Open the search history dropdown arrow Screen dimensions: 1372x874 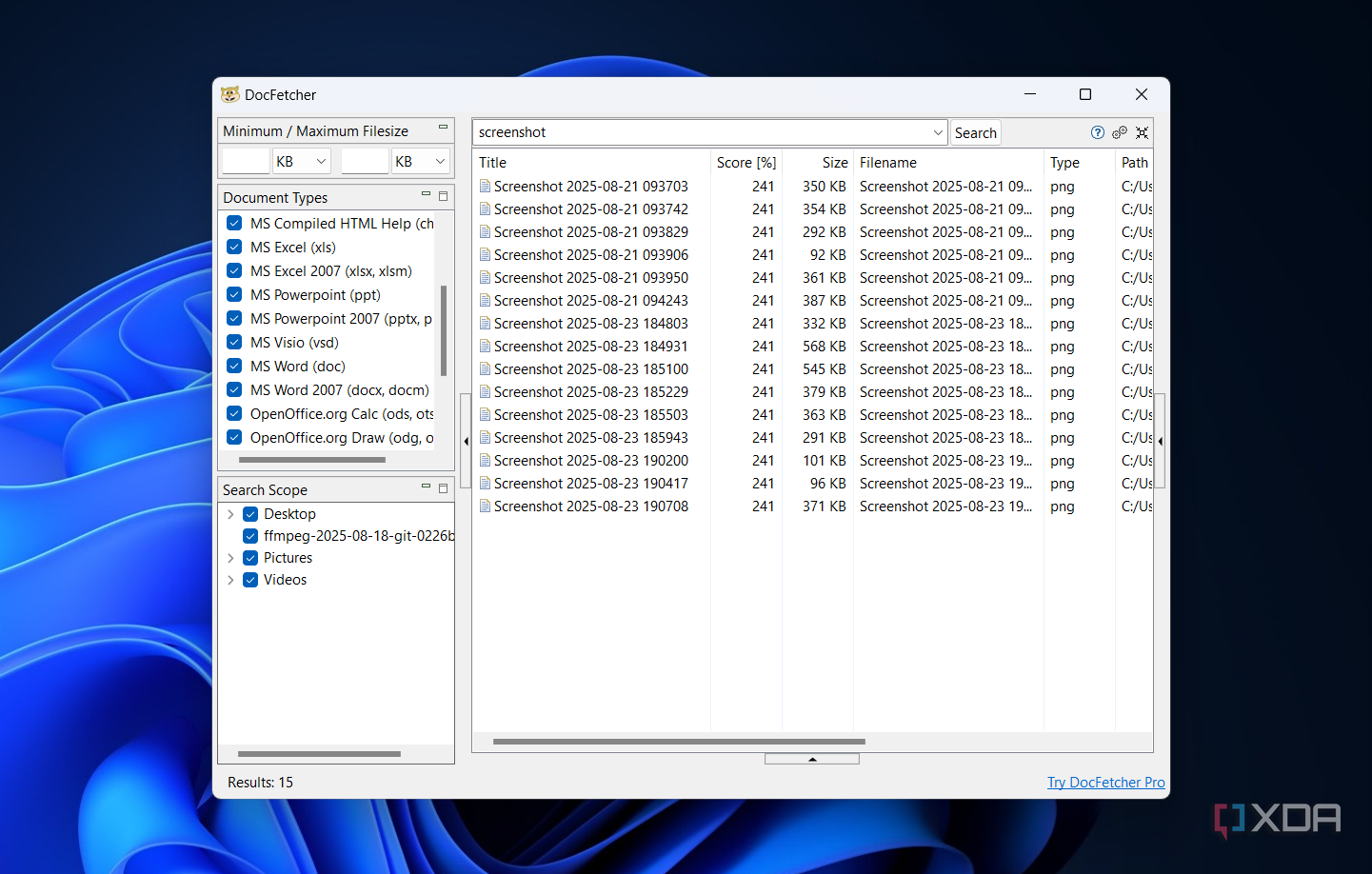[x=937, y=132]
